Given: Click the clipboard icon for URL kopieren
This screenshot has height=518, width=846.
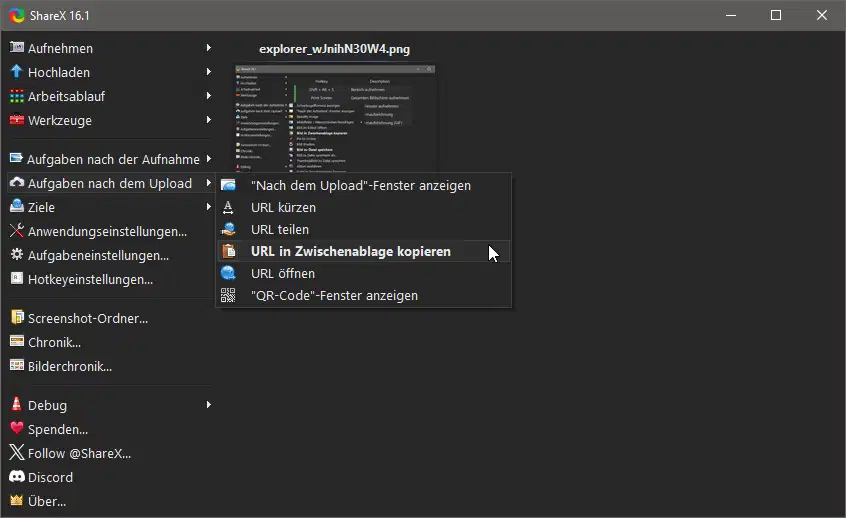Looking at the screenshot, I should 229,251.
